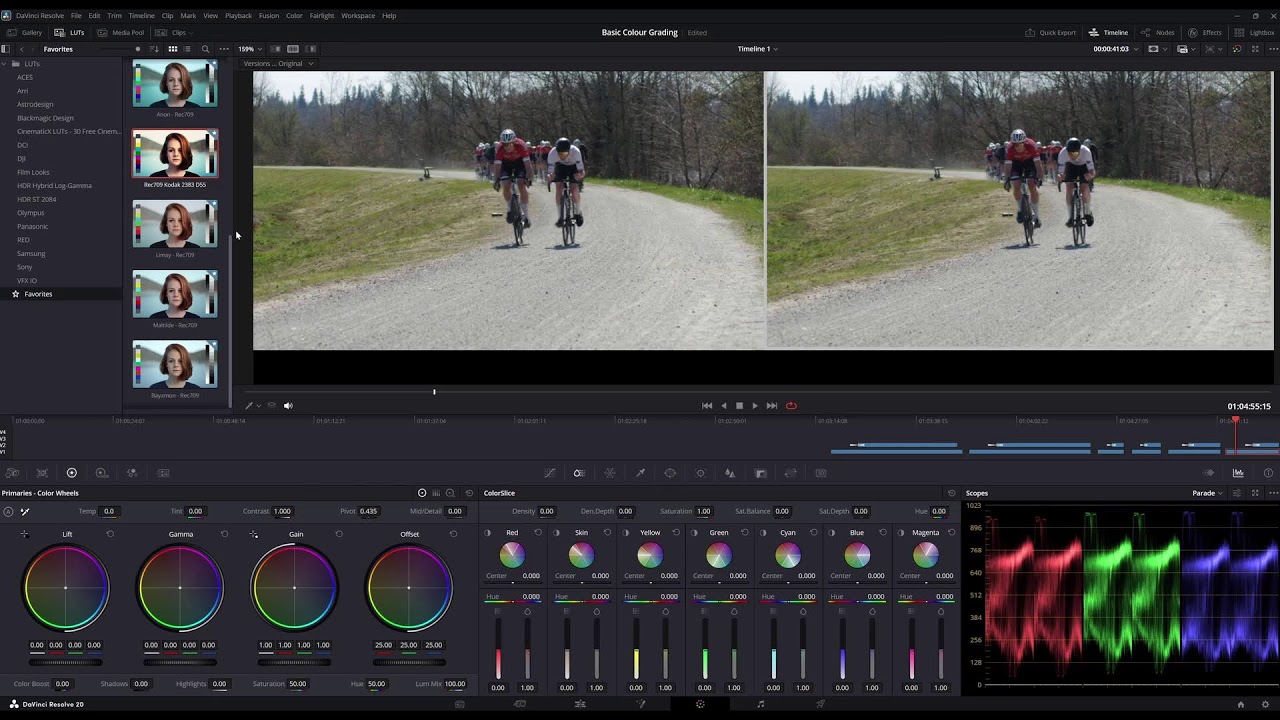Jump to the previous clip
1280x720 pixels.
[x=707, y=406]
